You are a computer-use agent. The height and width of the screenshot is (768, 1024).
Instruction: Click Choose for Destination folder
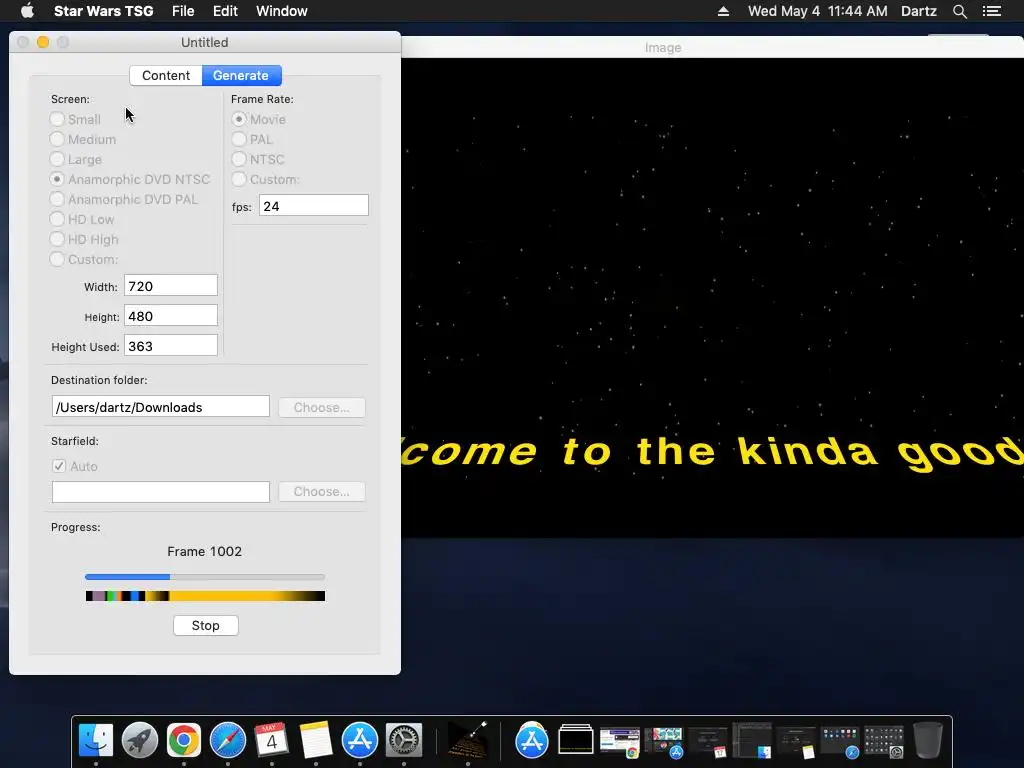point(321,407)
